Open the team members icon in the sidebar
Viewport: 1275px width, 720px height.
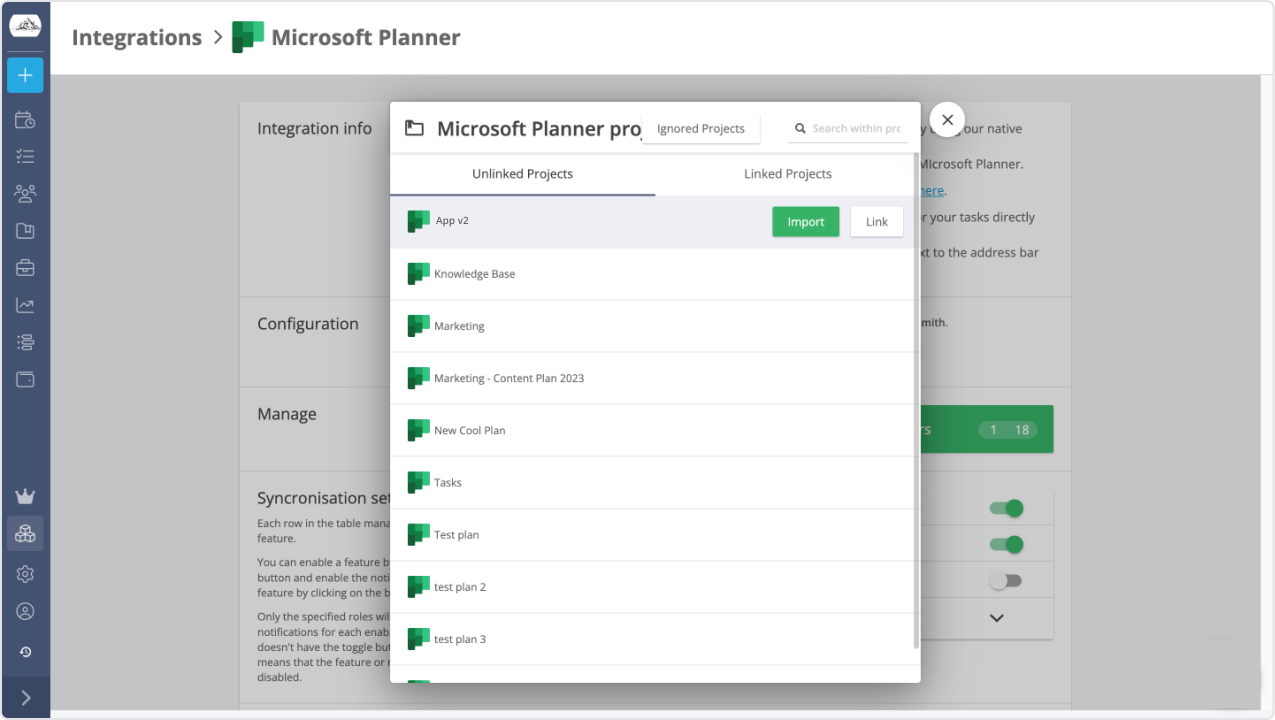[24, 192]
